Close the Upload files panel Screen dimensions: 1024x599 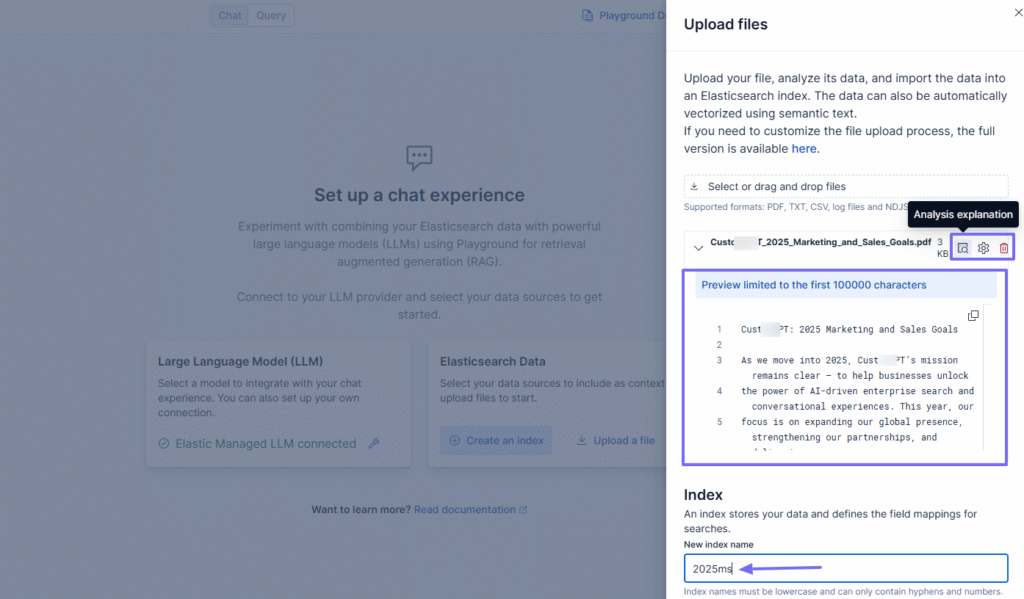[x=1017, y=12]
